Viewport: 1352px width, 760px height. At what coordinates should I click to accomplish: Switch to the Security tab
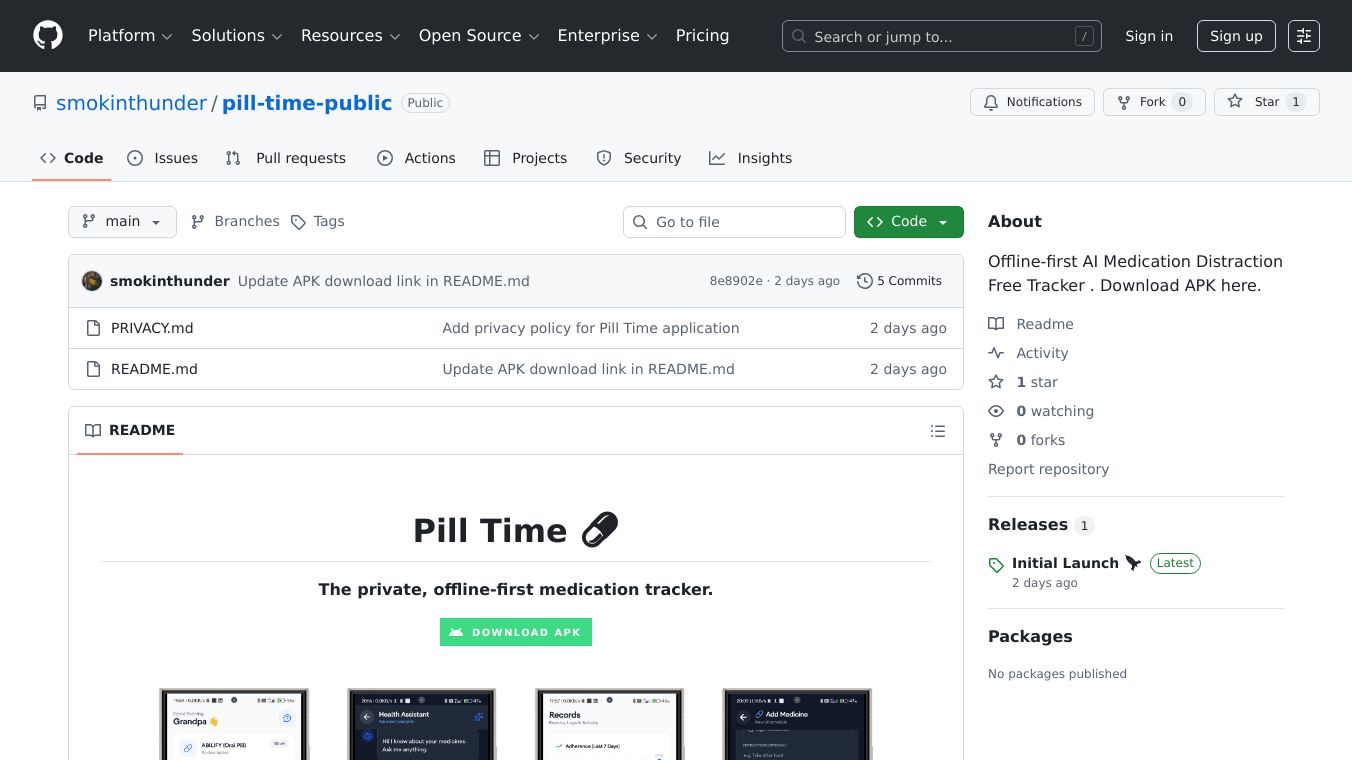[x=639, y=158]
